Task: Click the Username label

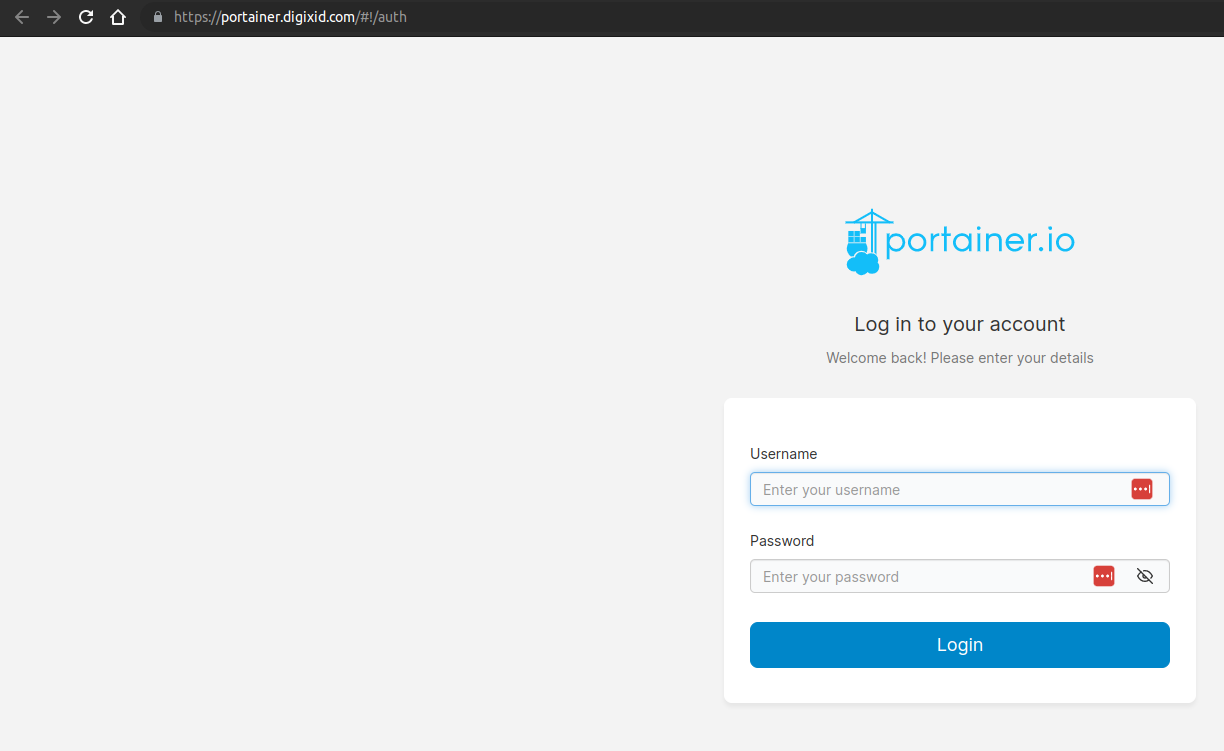Action: tap(784, 454)
